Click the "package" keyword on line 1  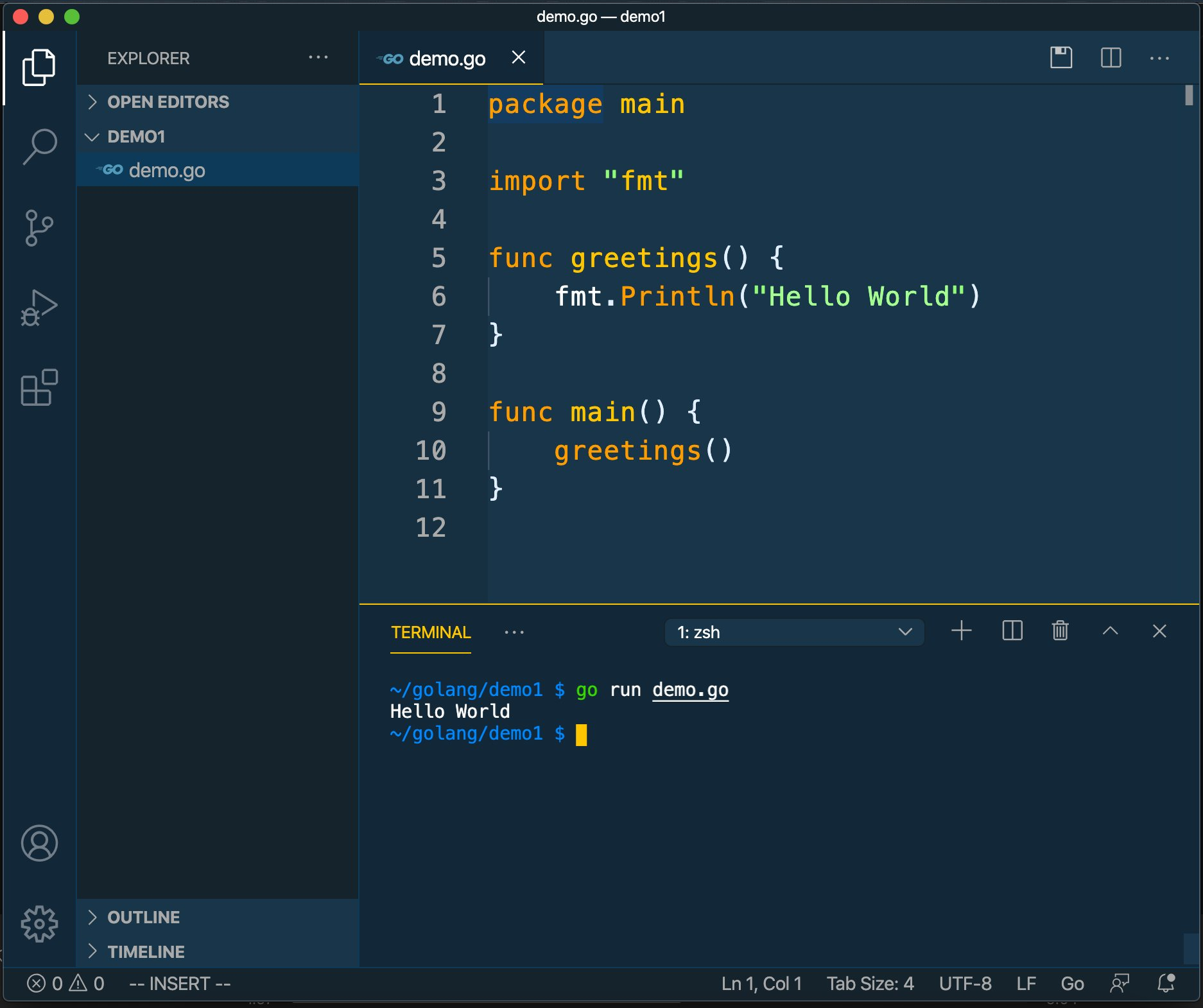[545, 104]
